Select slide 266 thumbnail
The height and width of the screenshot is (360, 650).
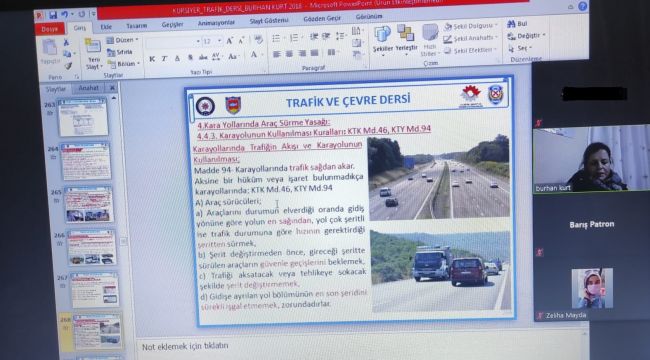91,247
